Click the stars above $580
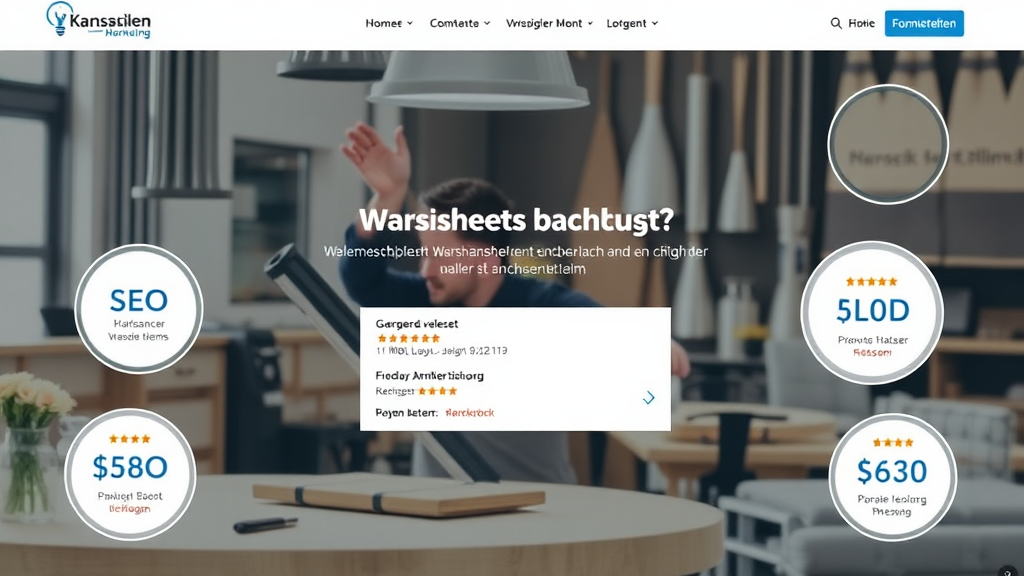Image resolution: width=1024 pixels, height=576 pixels. coord(130,439)
